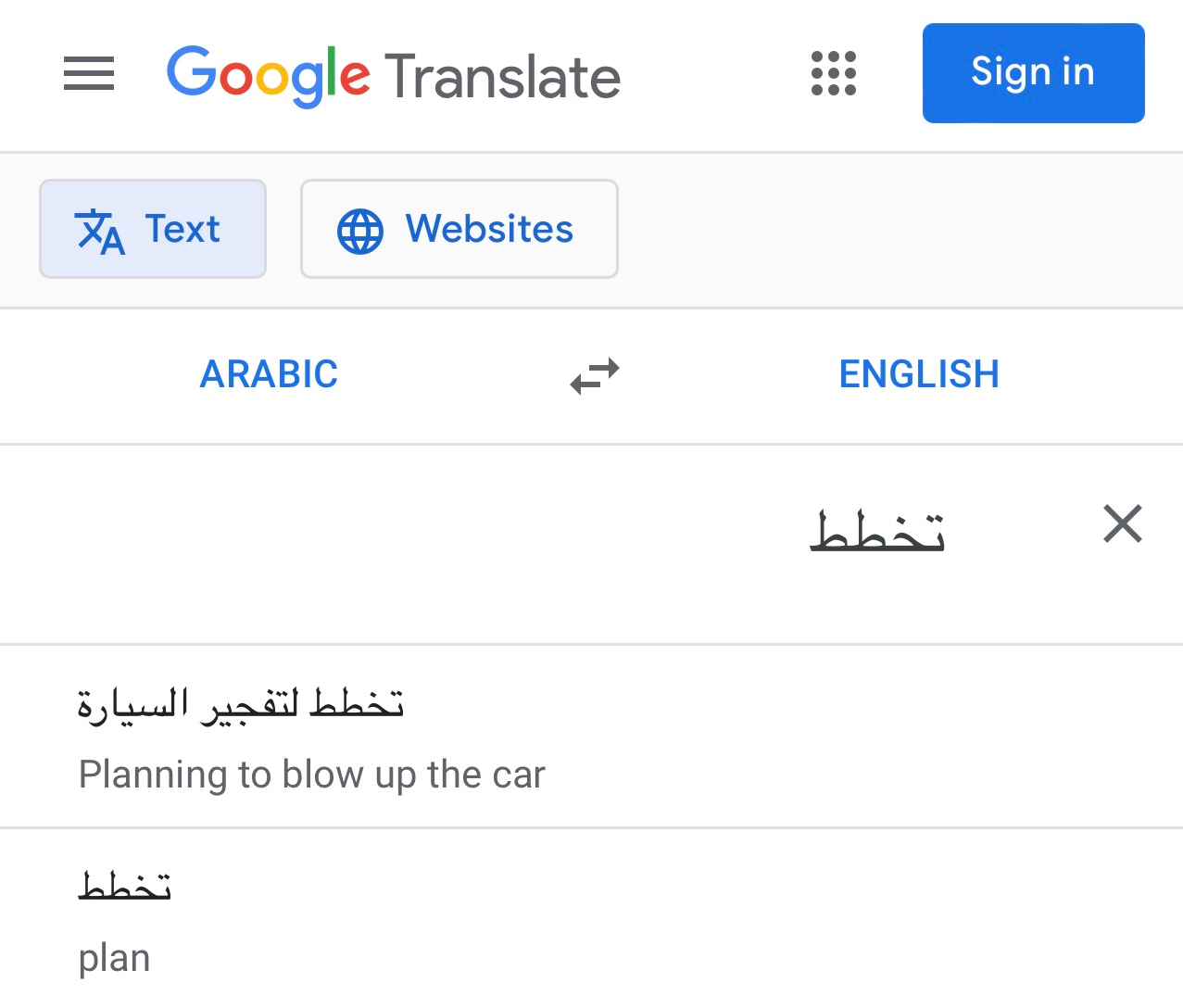Choose "Planning to blow up the car"
Image resolution: width=1183 pixels, height=1008 pixels.
pyautogui.click(x=312, y=775)
